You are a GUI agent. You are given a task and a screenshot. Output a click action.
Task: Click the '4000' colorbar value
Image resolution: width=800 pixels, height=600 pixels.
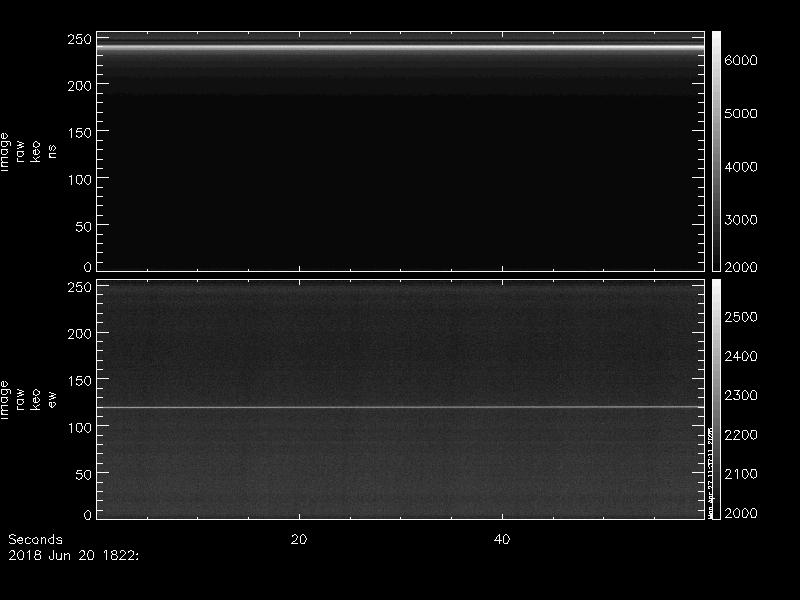tap(741, 167)
